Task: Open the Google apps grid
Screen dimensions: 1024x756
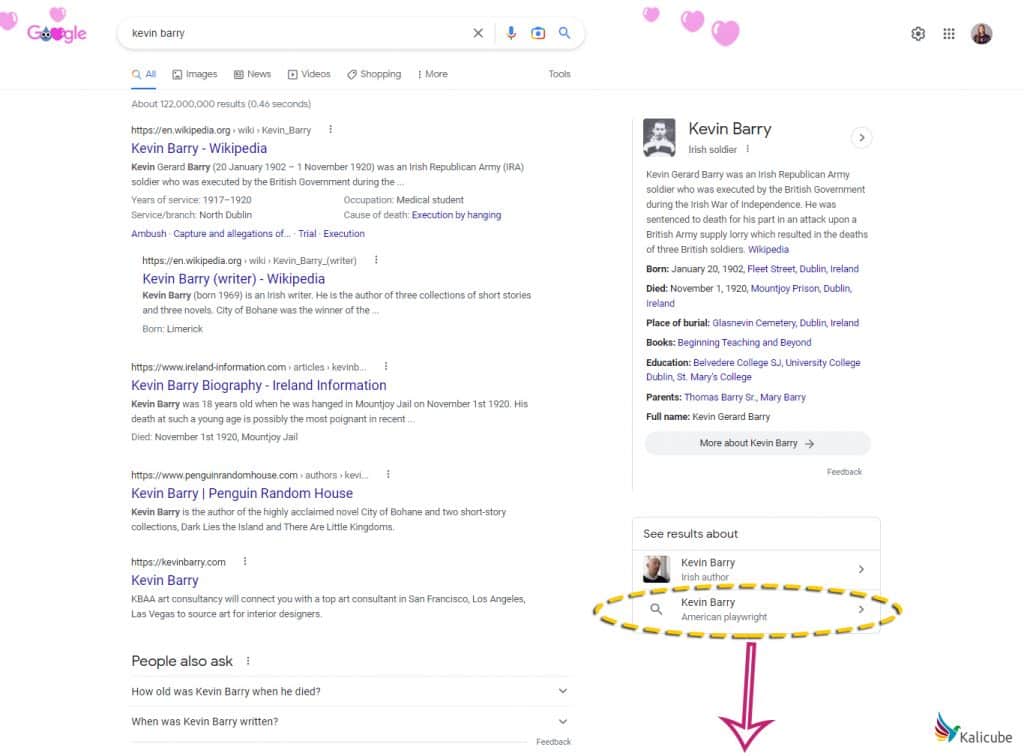Action: click(x=948, y=33)
